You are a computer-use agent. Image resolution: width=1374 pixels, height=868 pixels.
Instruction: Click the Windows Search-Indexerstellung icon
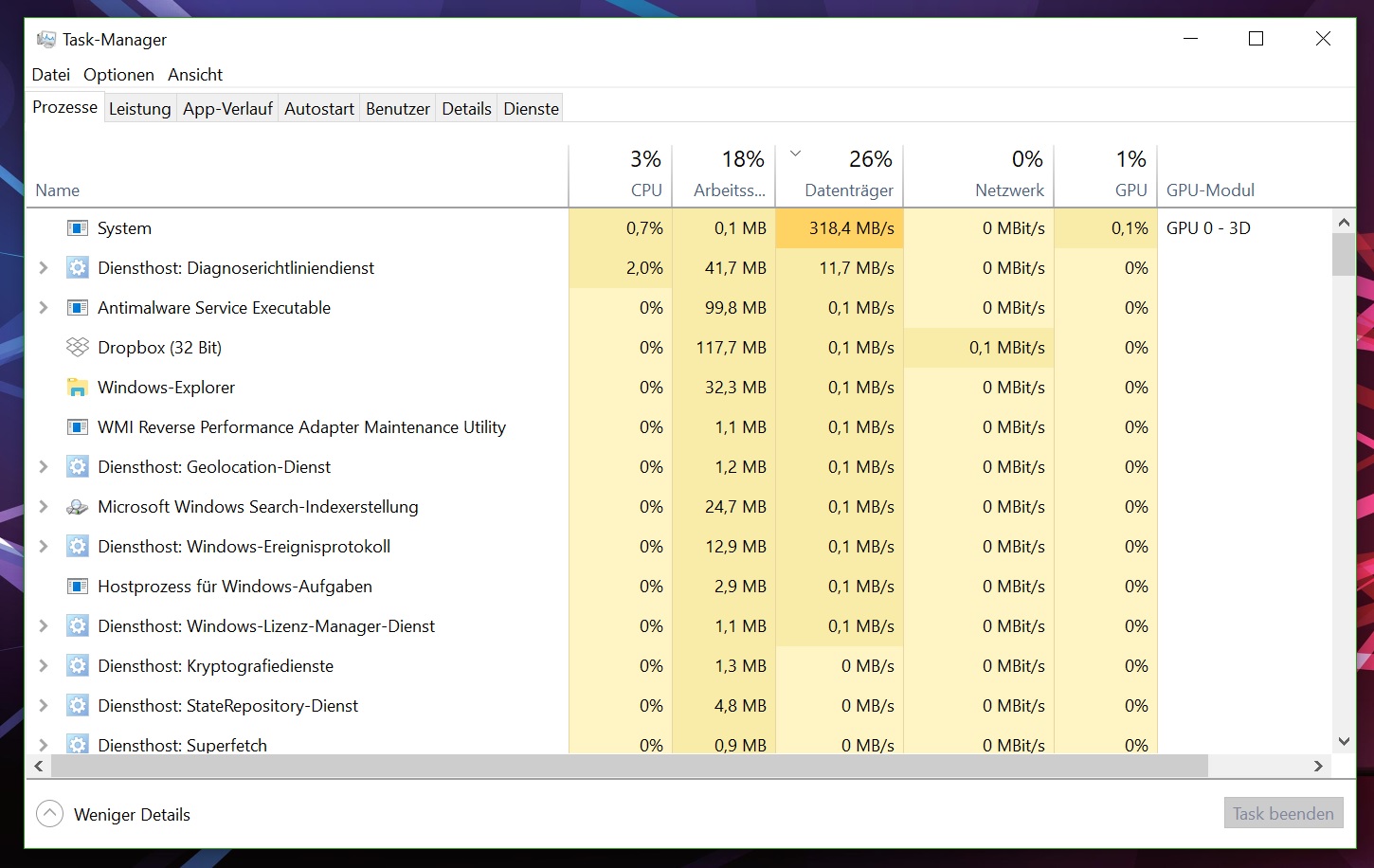pos(78,507)
